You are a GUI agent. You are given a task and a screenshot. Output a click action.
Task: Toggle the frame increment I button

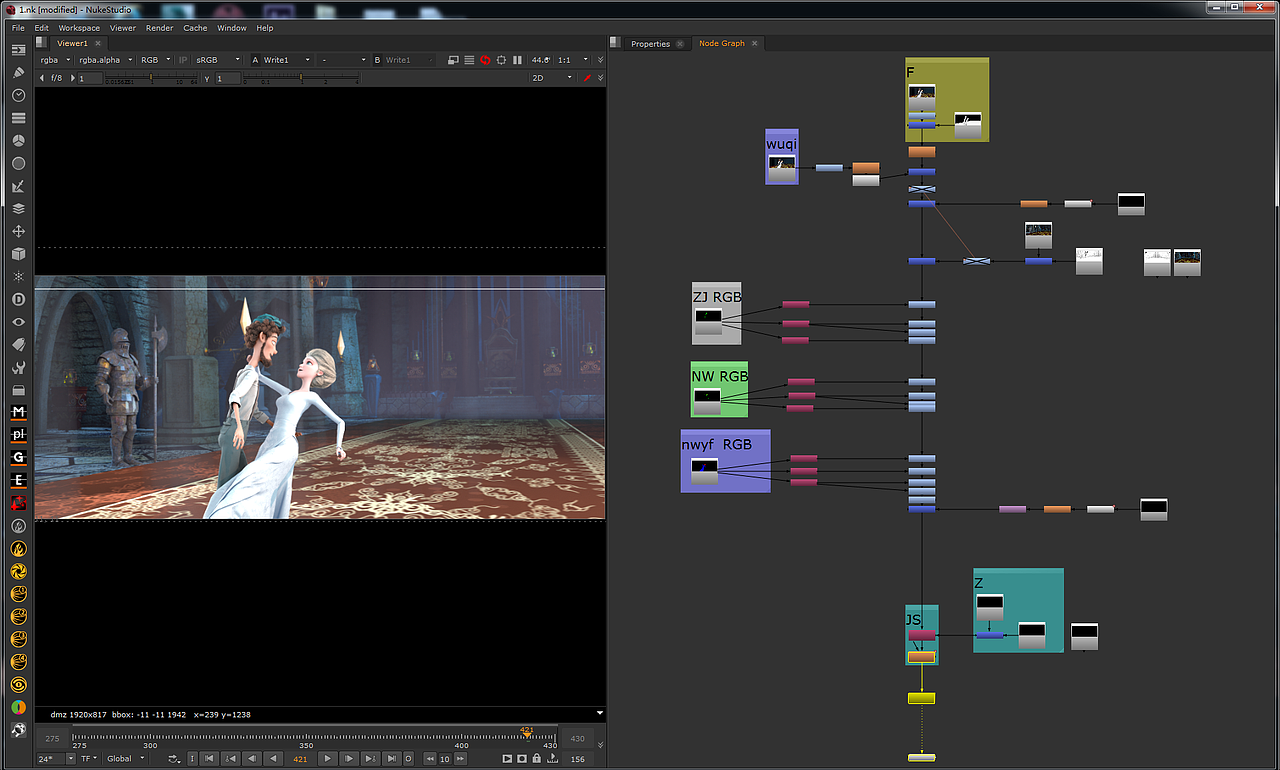[193, 759]
